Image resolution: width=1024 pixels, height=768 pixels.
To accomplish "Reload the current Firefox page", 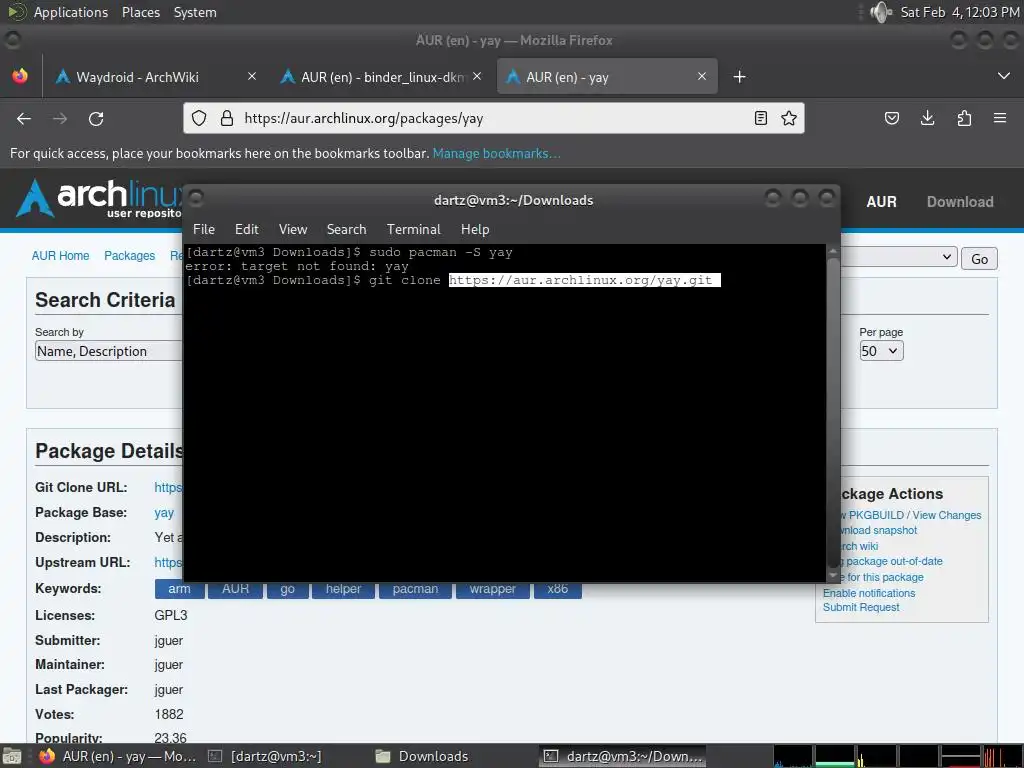I will 96,119.
